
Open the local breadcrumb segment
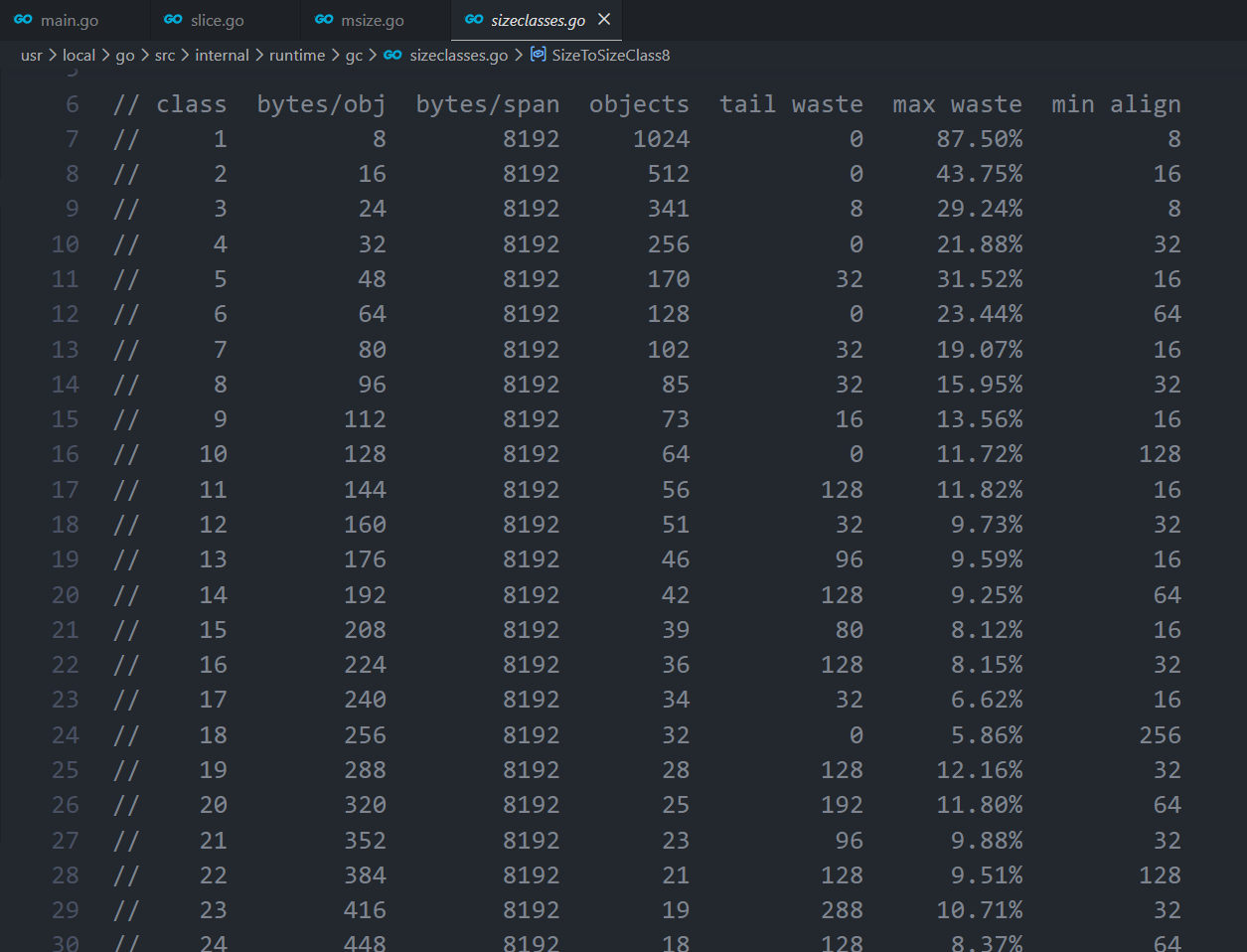pos(79,56)
